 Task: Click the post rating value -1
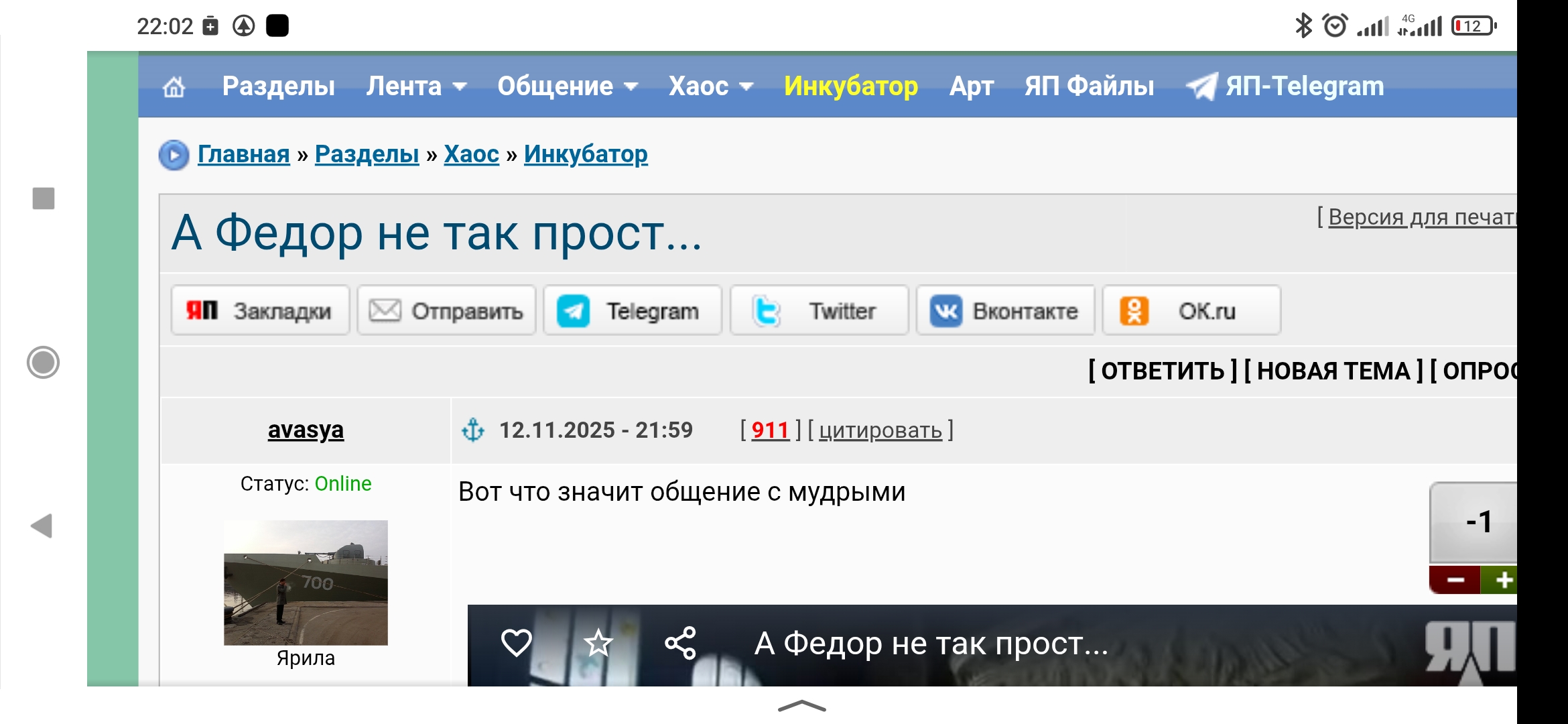point(1479,522)
